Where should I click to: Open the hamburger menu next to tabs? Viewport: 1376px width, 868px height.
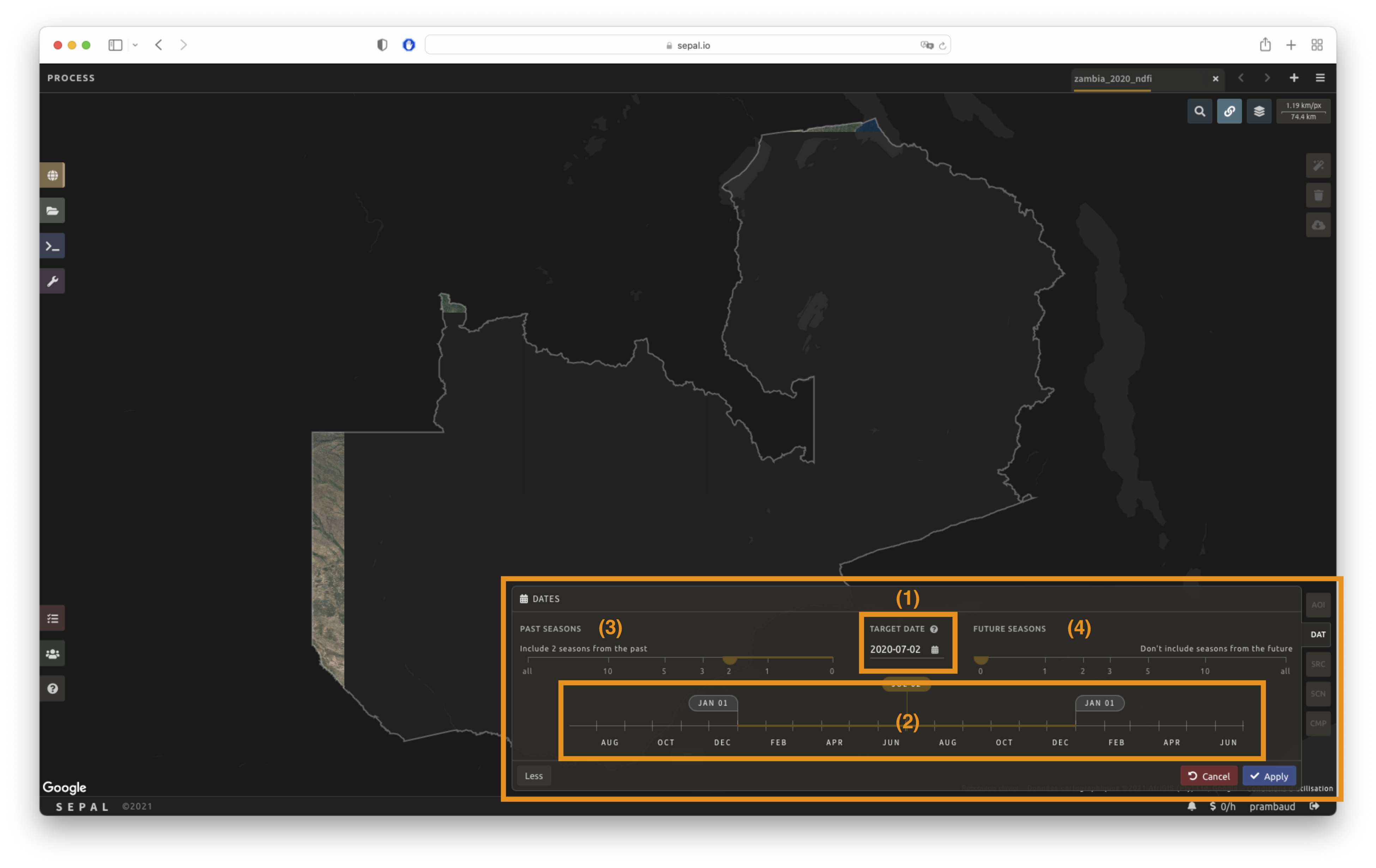pos(1320,78)
